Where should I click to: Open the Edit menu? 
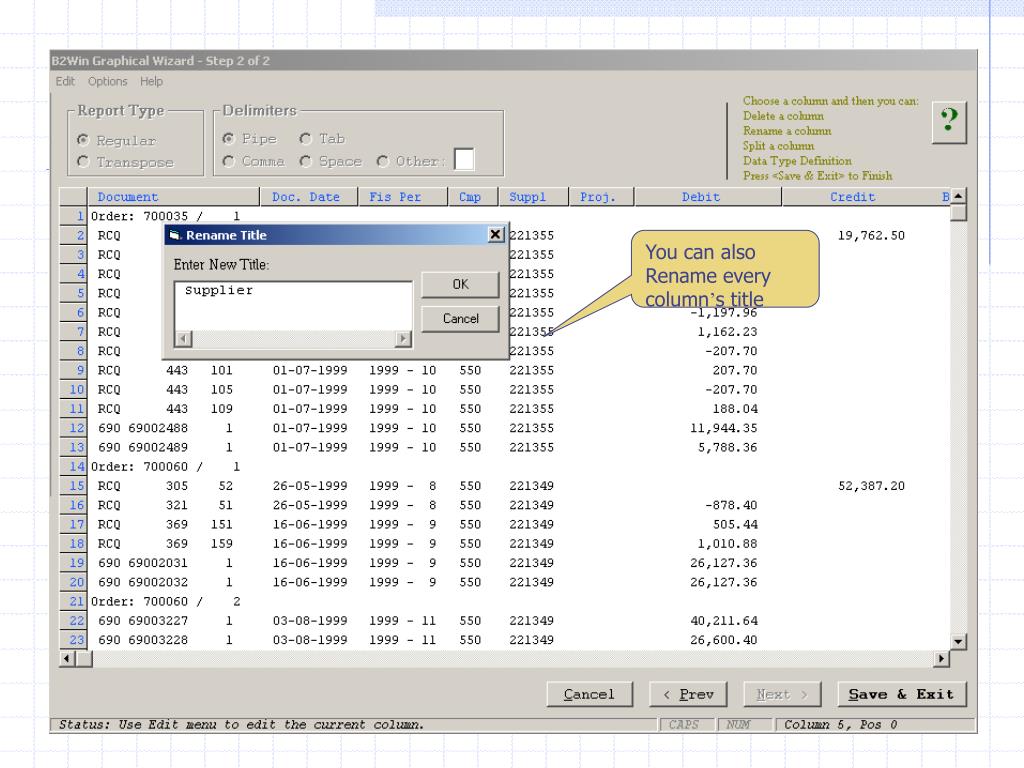point(65,81)
